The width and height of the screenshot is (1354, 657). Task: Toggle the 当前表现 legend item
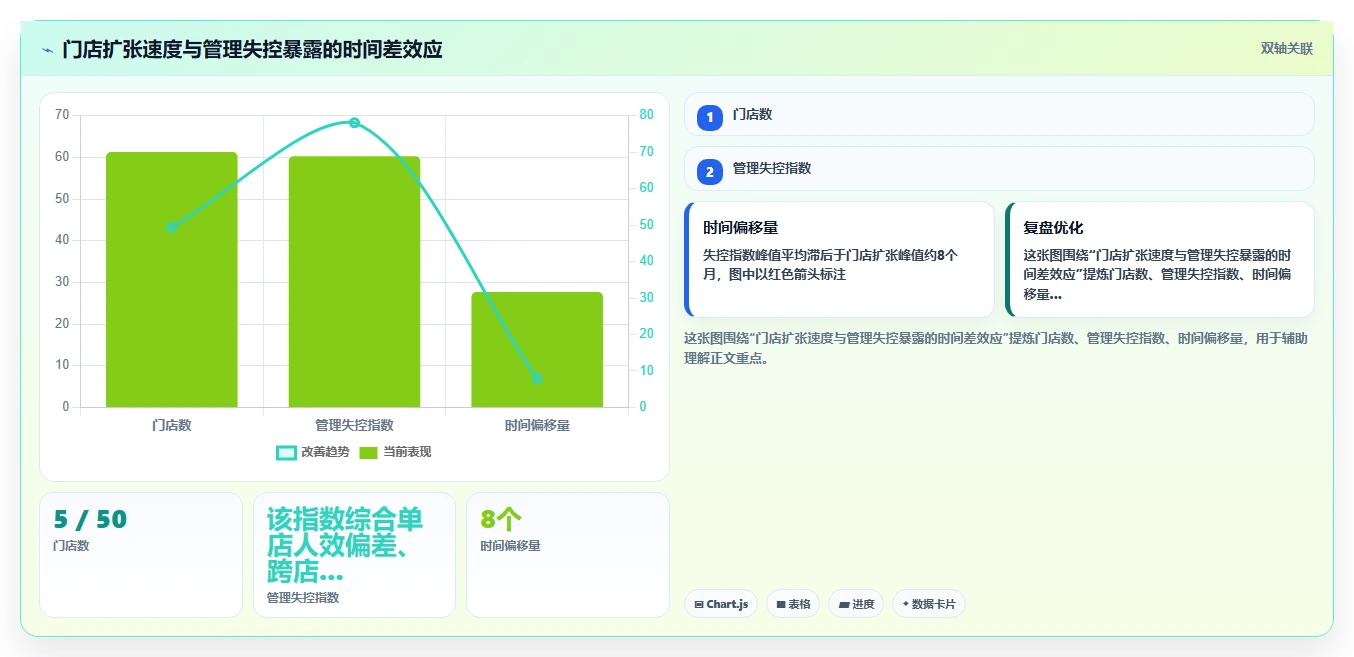click(x=395, y=452)
